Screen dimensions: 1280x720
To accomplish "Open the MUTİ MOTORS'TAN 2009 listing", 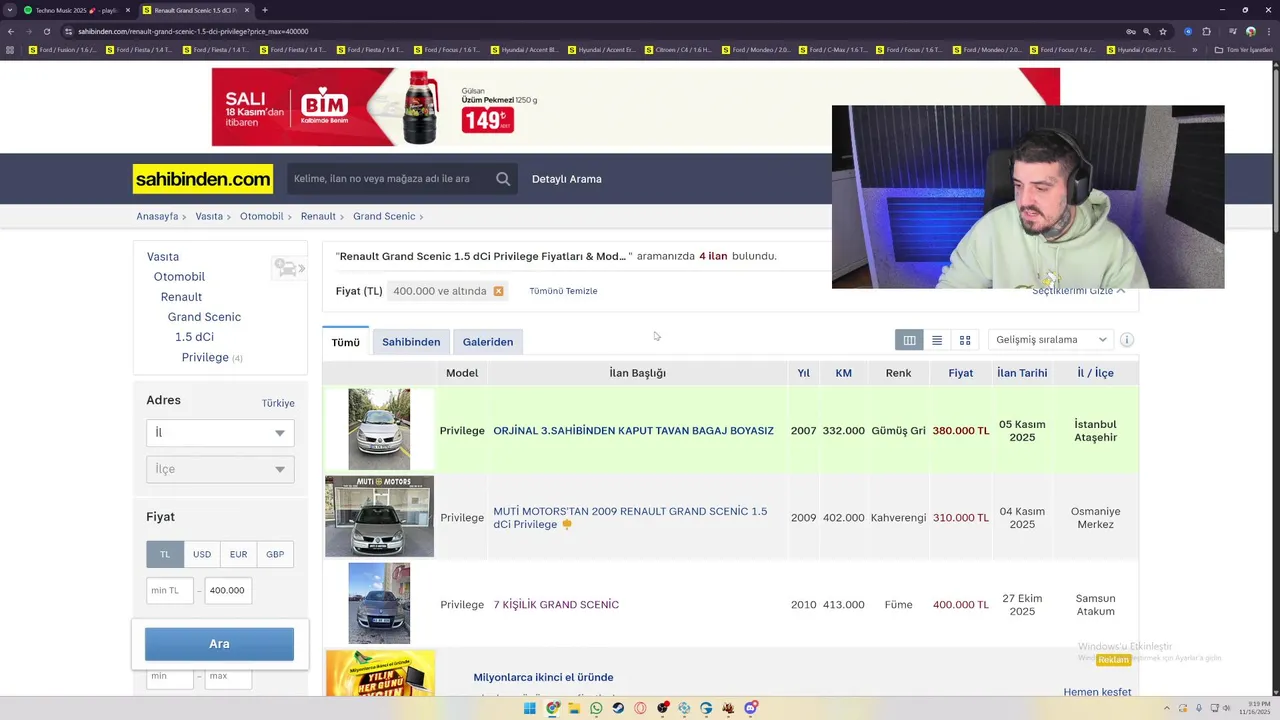I will 630,518.
